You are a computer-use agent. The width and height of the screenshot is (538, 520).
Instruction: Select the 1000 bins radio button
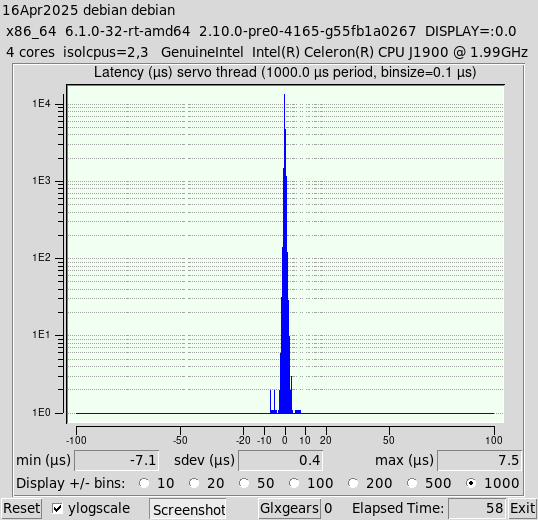(x=471, y=483)
